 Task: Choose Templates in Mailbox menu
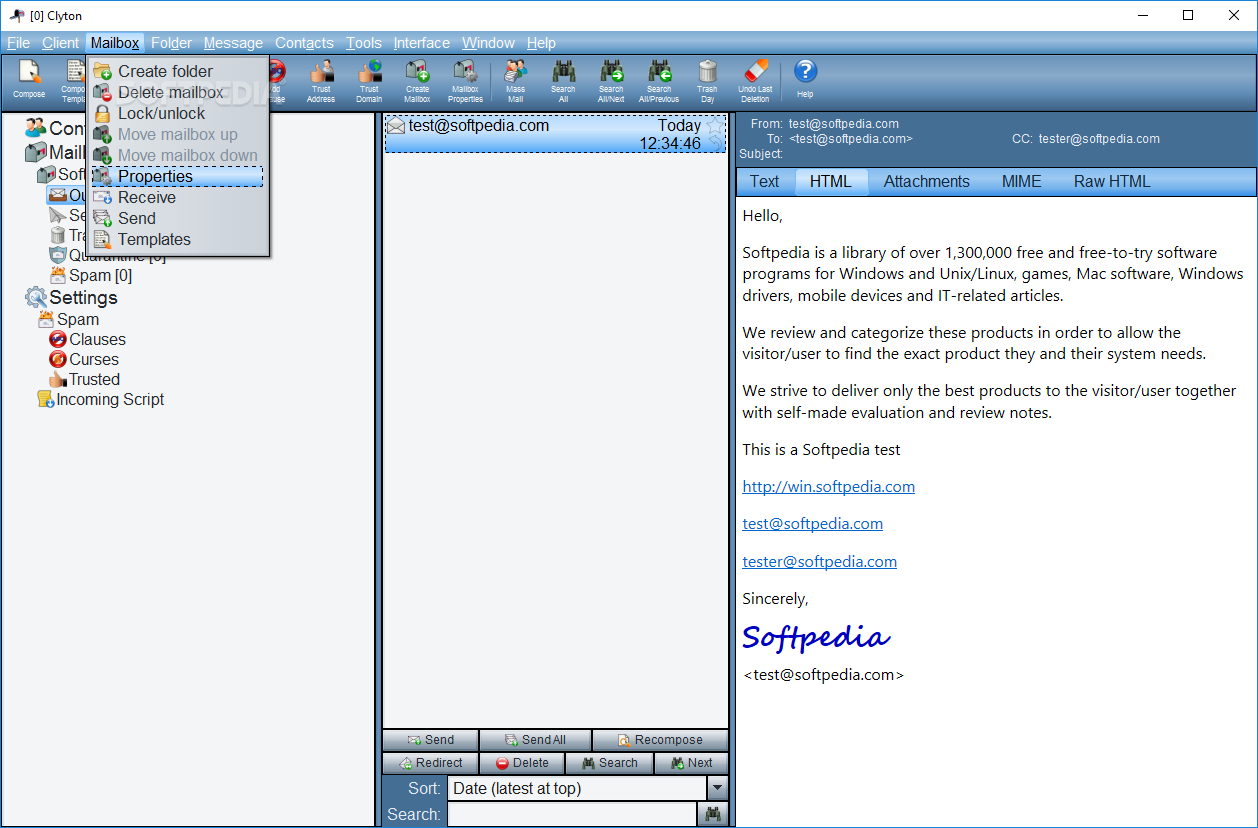point(177,239)
